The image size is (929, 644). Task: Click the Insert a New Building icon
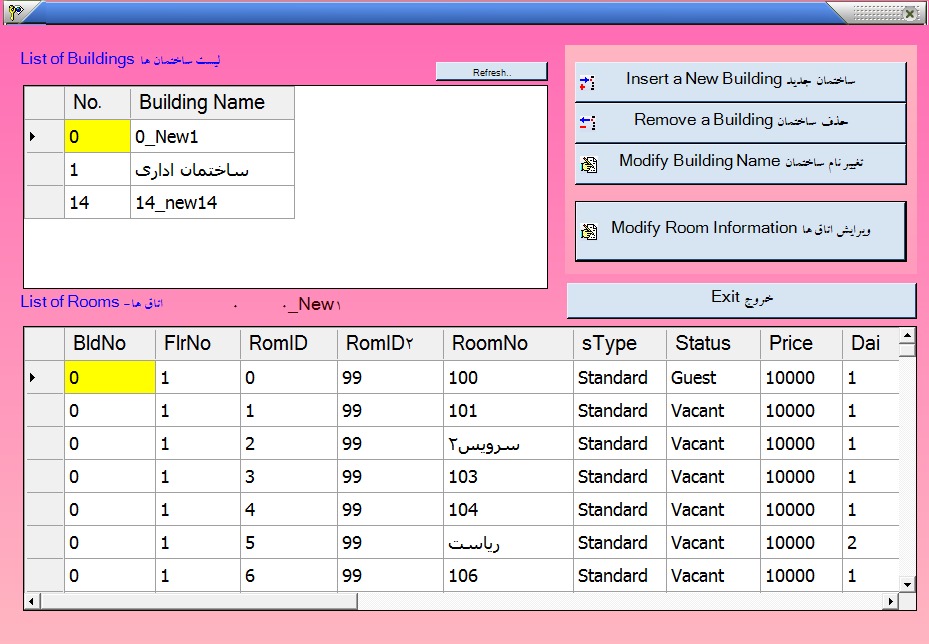587,83
